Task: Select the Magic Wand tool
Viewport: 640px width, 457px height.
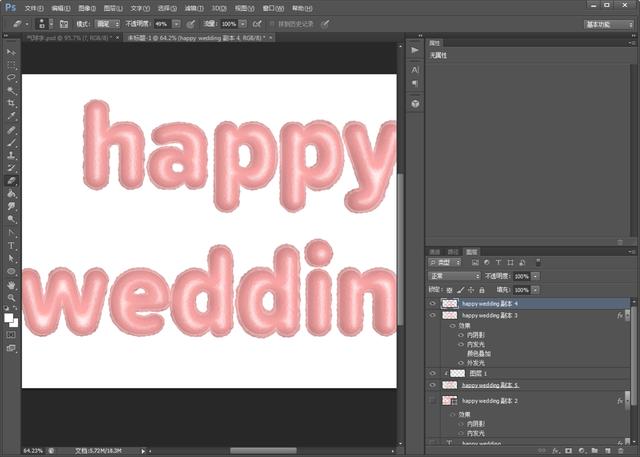Action: click(x=11, y=90)
